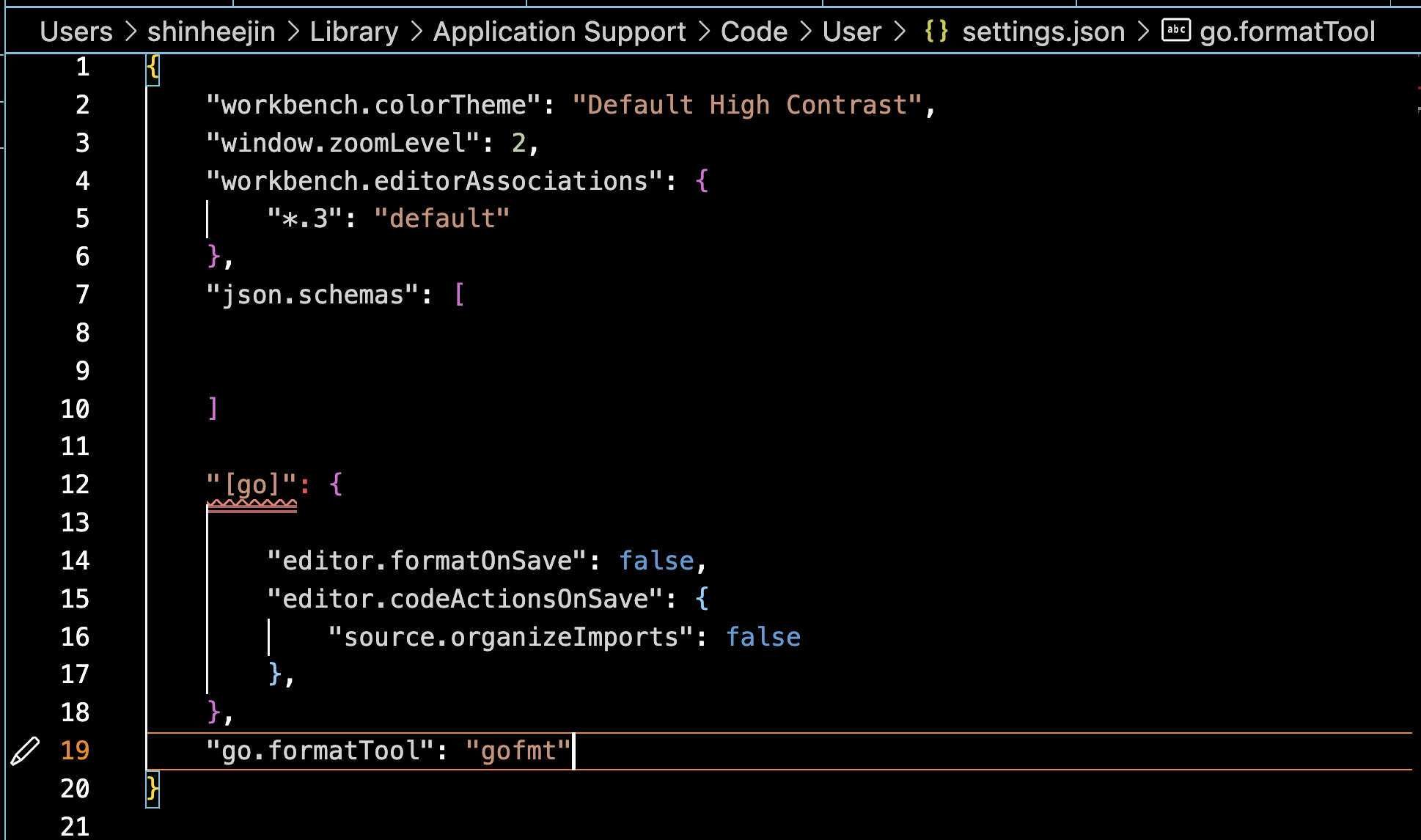
Task: Click the opening square bracket on line 7
Action: point(459,295)
